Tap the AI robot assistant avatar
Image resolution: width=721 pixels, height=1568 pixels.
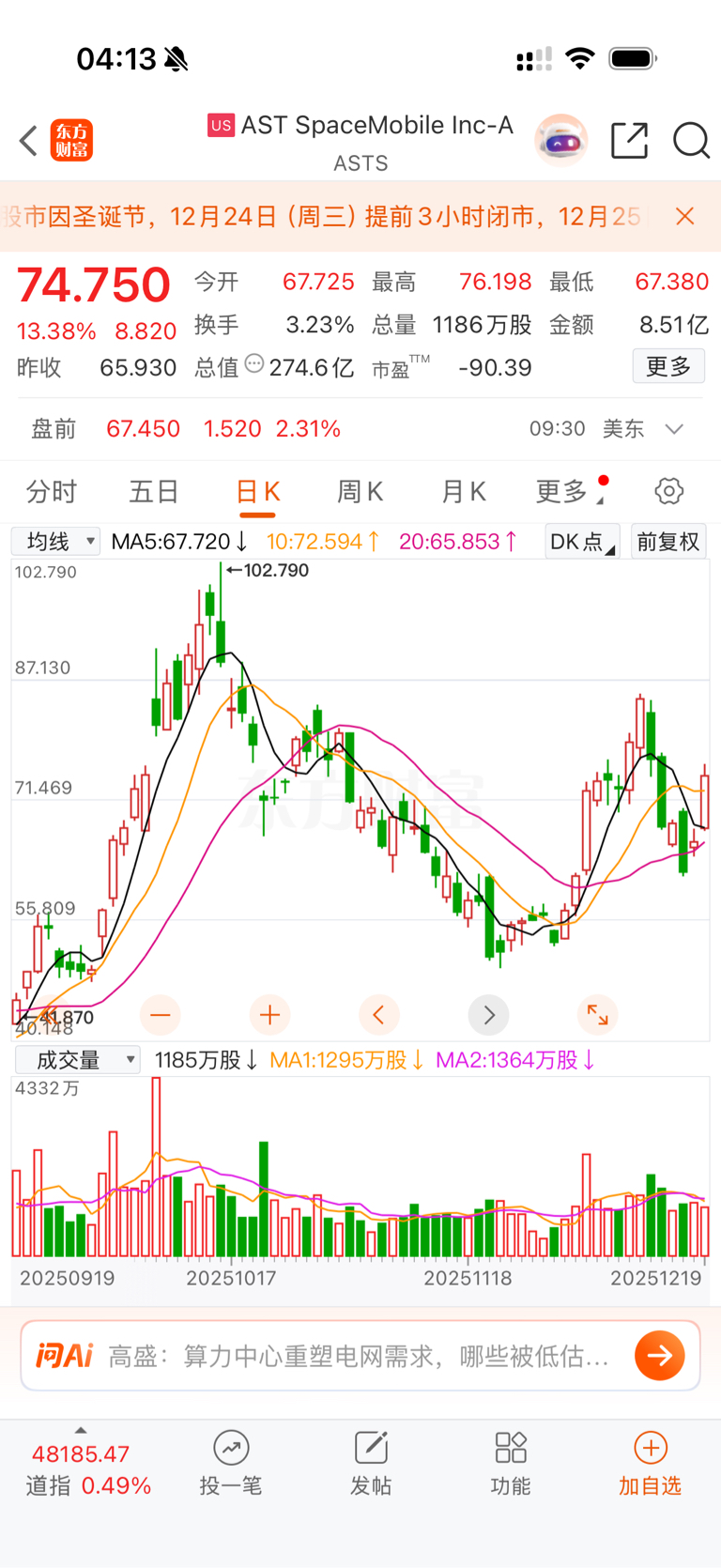[x=560, y=141]
